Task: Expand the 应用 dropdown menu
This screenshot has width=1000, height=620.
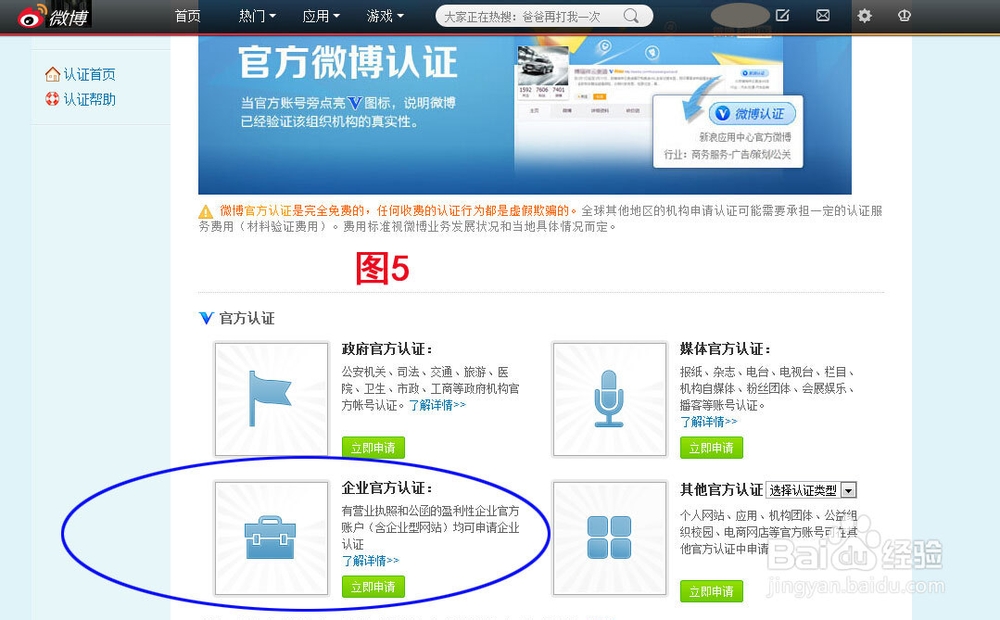Action: pos(321,16)
